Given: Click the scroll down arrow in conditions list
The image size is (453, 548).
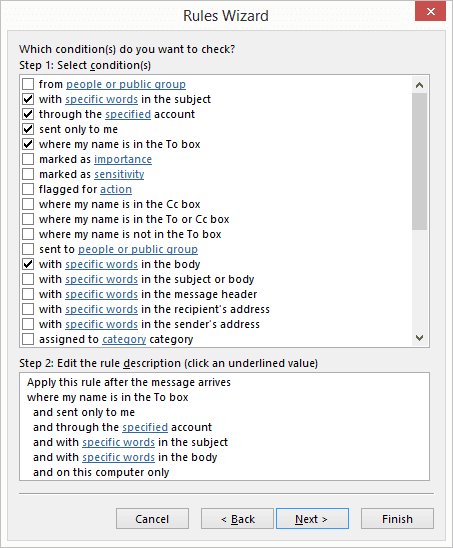Looking at the screenshot, I should click(419, 338).
